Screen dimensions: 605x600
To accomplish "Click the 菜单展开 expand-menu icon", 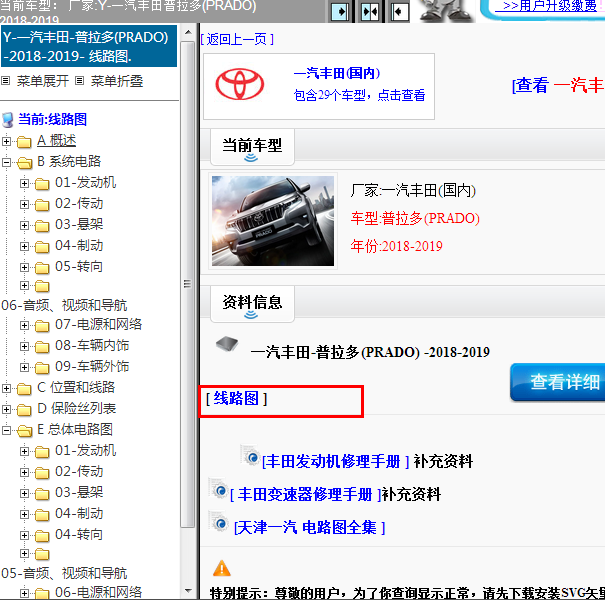I will click(5, 81).
